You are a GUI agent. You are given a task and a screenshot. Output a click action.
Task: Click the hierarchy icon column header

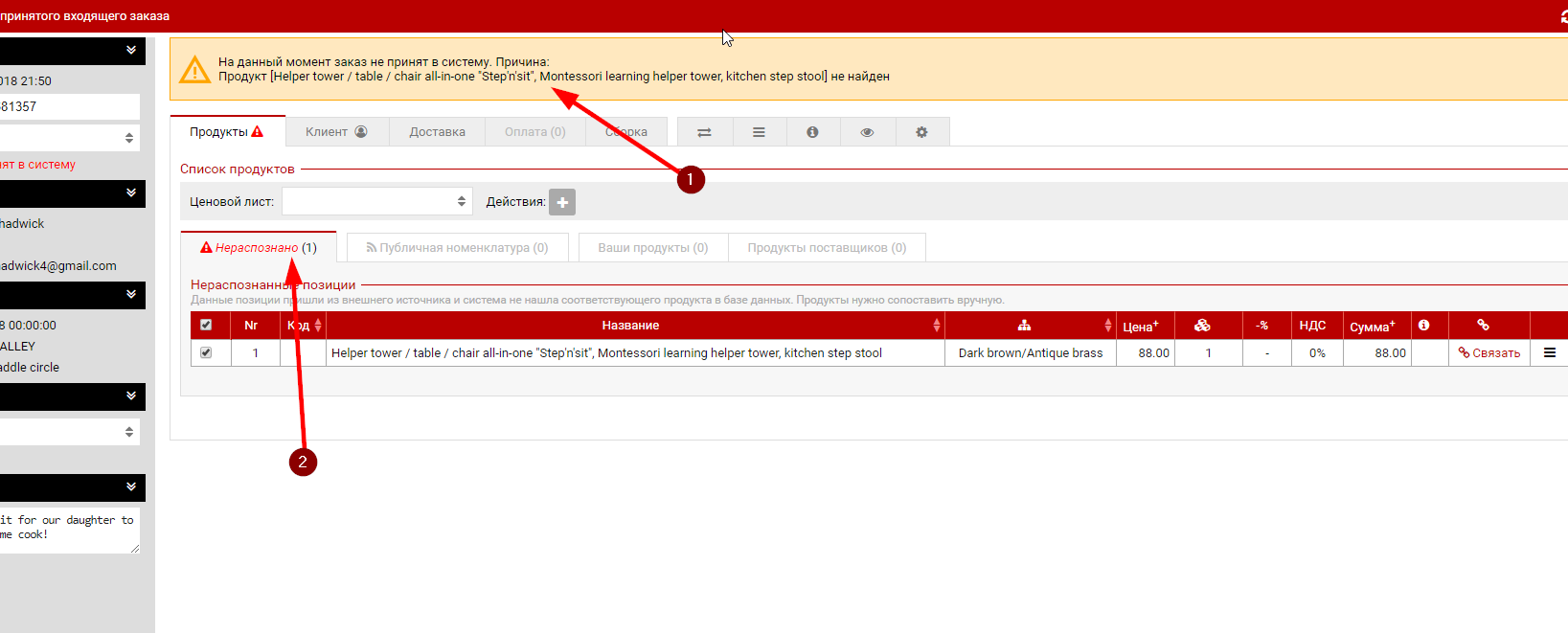(x=1024, y=326)
